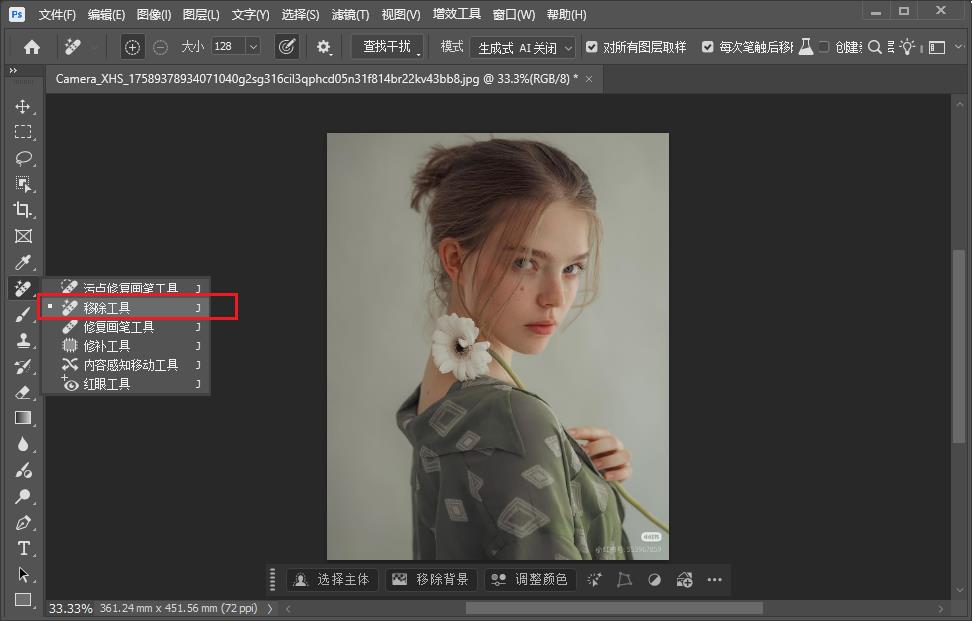Screen dimensions: 972x621
Task: Select the Crop tool
Action: click(23, 210)
